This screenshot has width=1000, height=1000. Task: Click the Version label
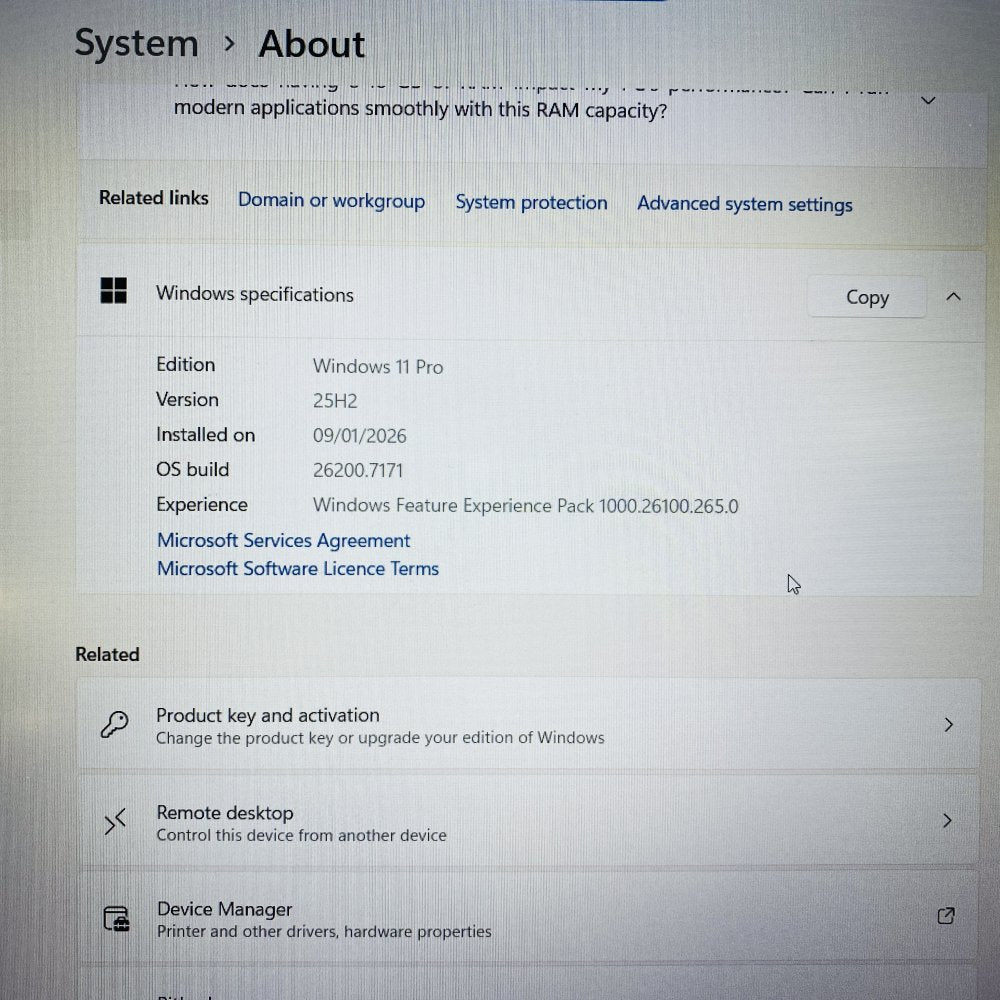pos(188,399)
